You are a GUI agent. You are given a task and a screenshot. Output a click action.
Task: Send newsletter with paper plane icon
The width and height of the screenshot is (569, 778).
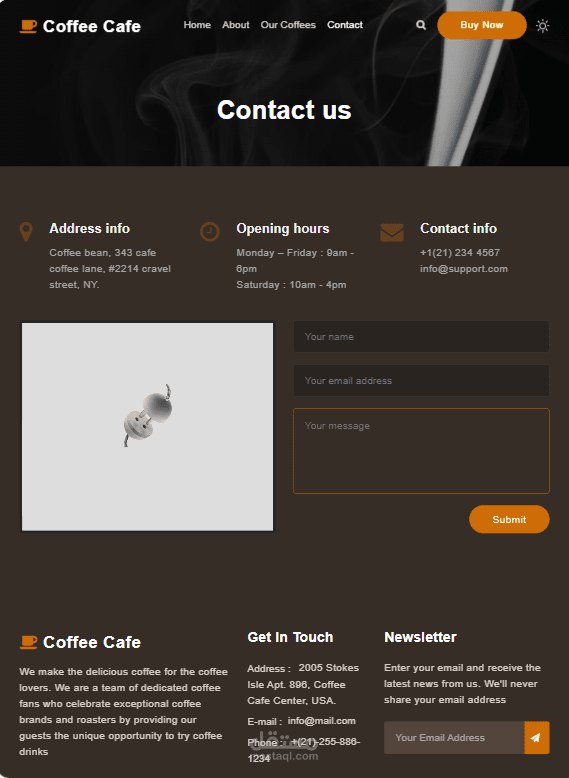click(536, 738)
